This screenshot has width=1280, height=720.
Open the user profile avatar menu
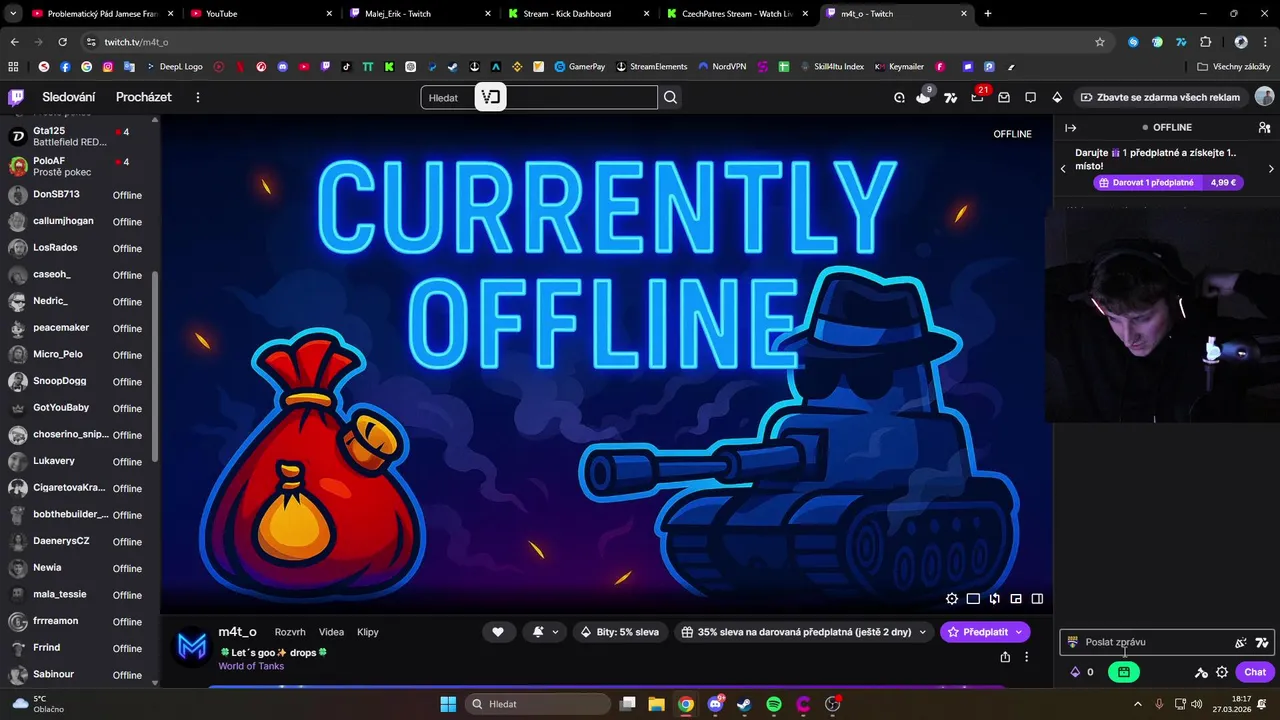[x=1264, y=97]
